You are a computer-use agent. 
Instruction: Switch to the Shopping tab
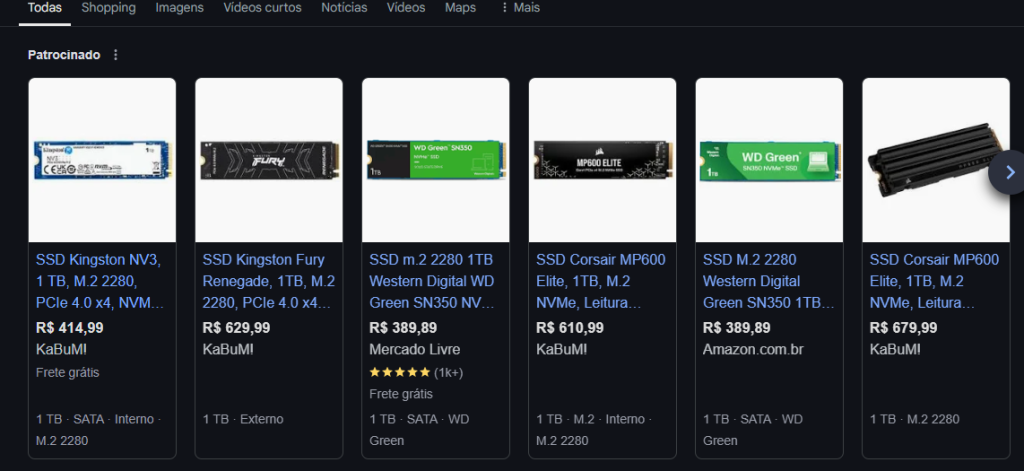(x=108, y=8)
